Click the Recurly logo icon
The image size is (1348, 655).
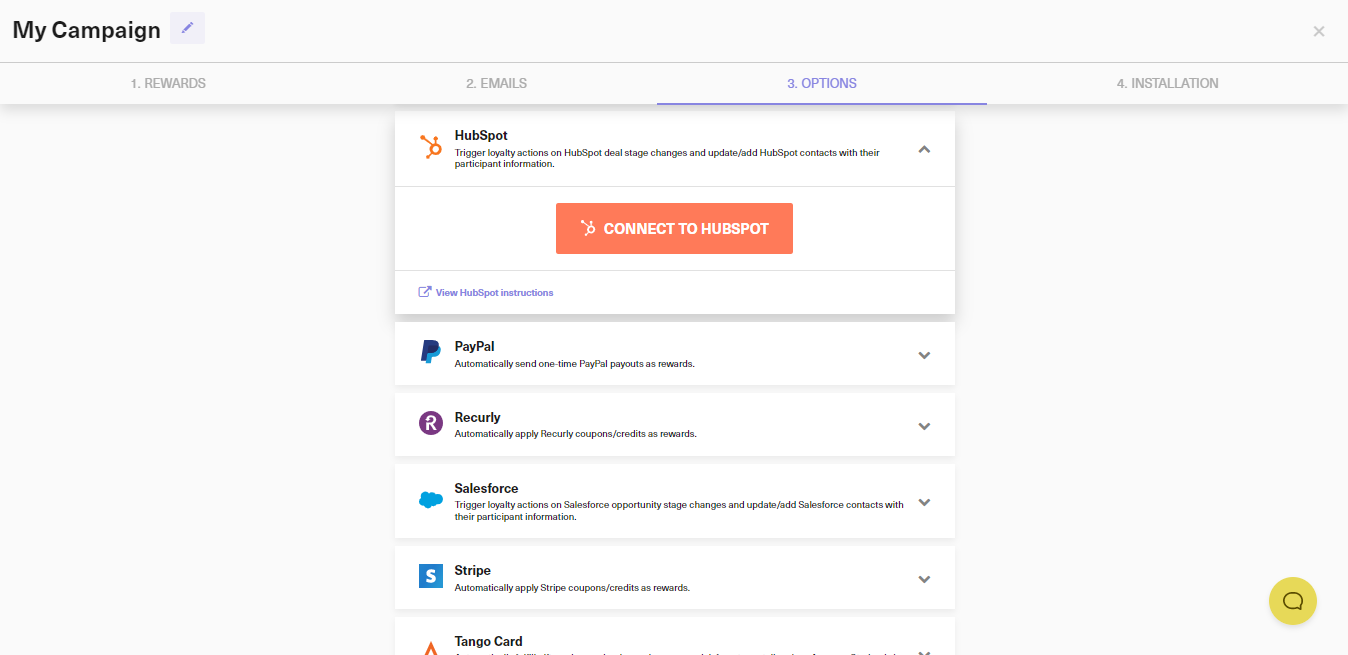click(x=430, y=422)
